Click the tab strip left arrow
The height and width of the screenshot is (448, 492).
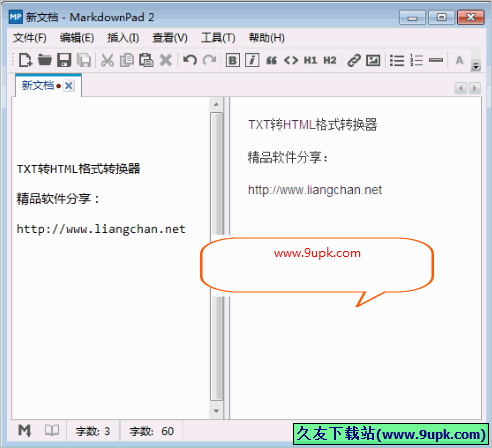pos(460,88)
